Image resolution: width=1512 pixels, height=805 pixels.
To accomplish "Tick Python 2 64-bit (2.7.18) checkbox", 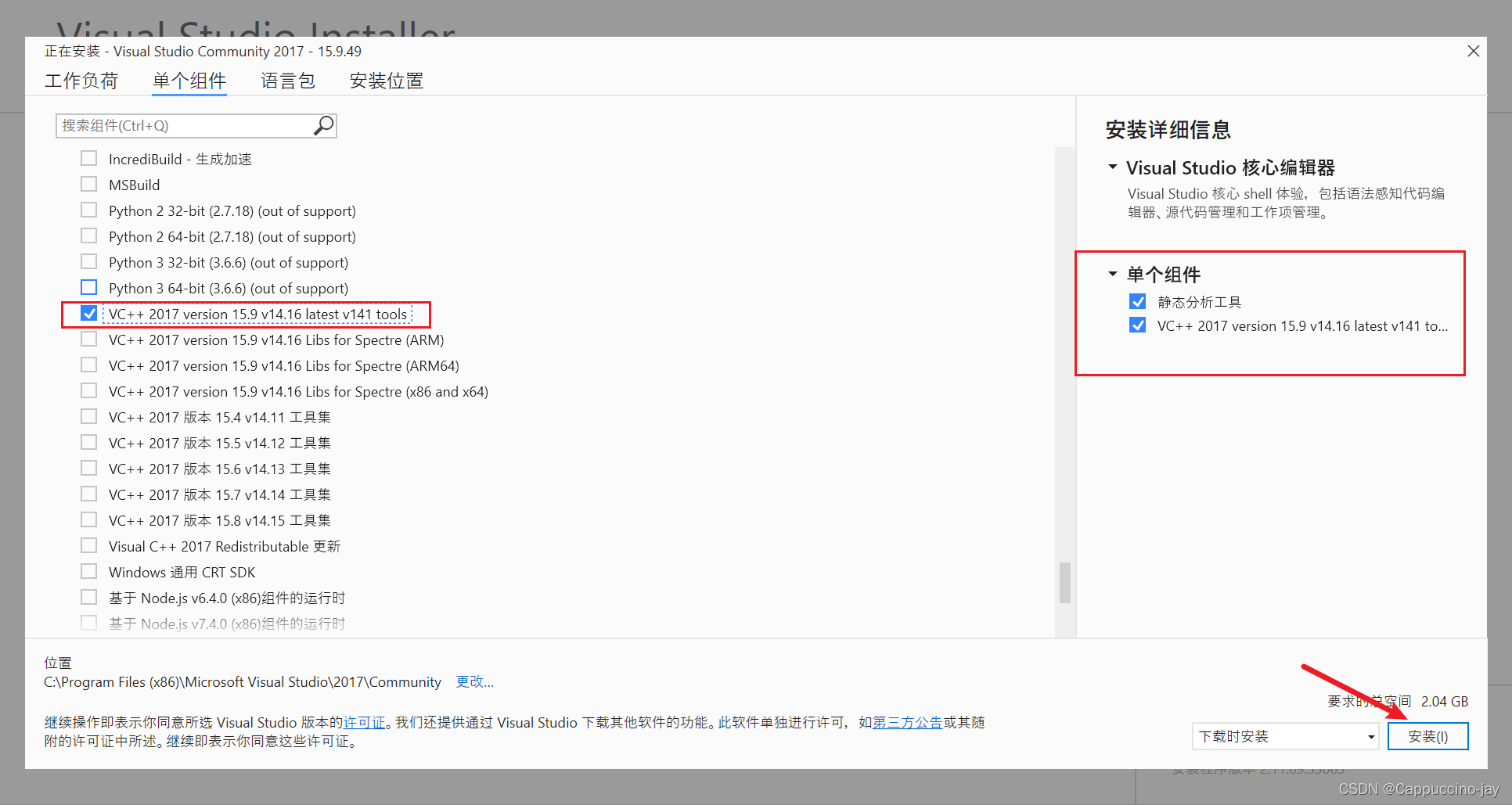I will click(89, 236).
